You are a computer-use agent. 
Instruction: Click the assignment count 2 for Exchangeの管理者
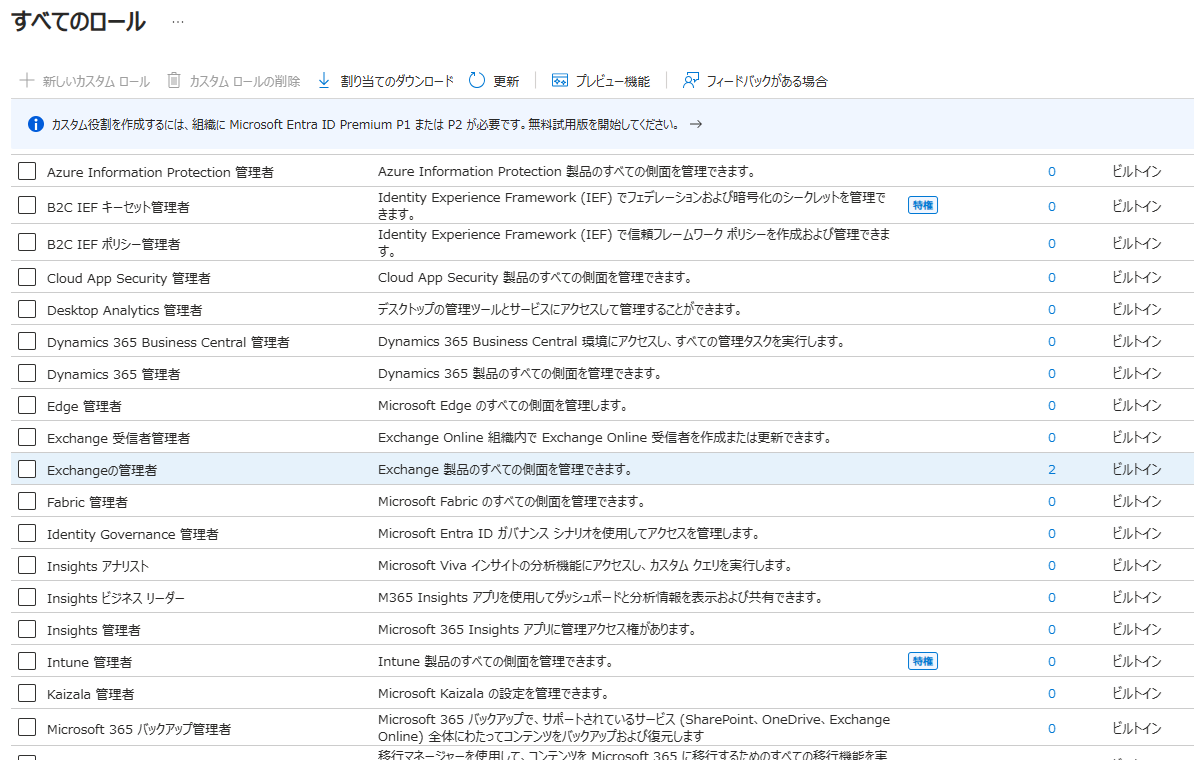1051,468
